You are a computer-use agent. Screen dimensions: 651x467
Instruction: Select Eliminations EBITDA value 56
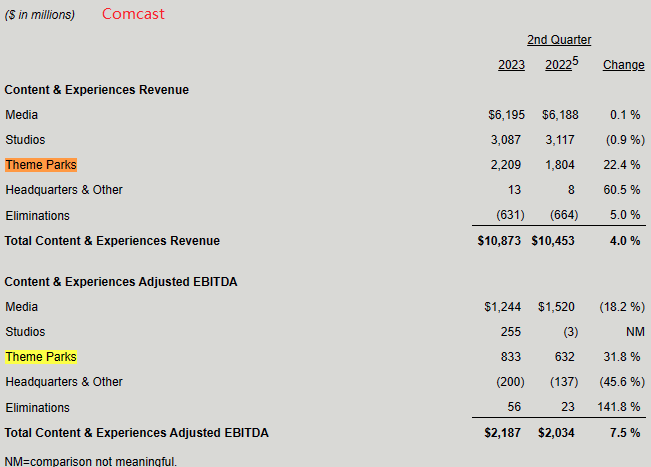click(x=514, y=407)
